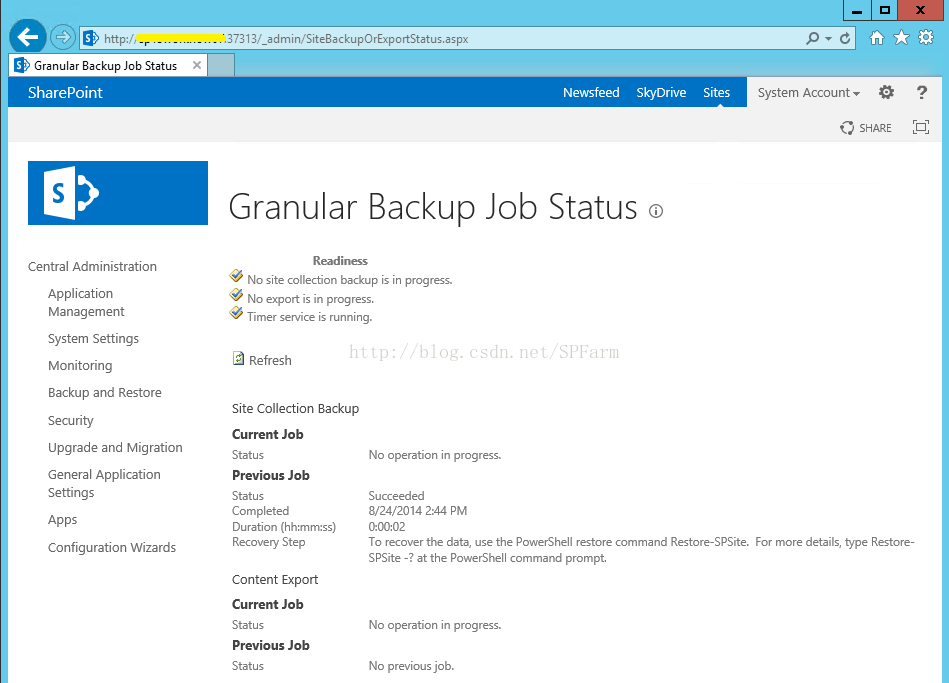This screenshot has width=949, height=683.
Task: Open SkyDrive in the top bar
Action: coord(661,93)
